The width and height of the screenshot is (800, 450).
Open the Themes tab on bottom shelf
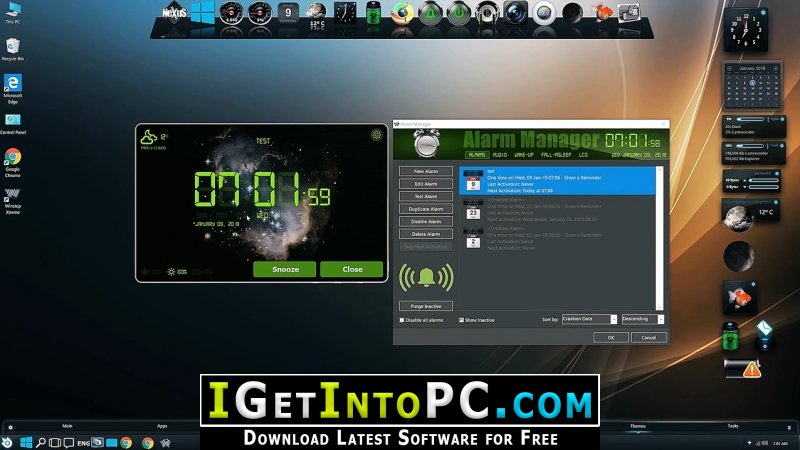[638, 426]
